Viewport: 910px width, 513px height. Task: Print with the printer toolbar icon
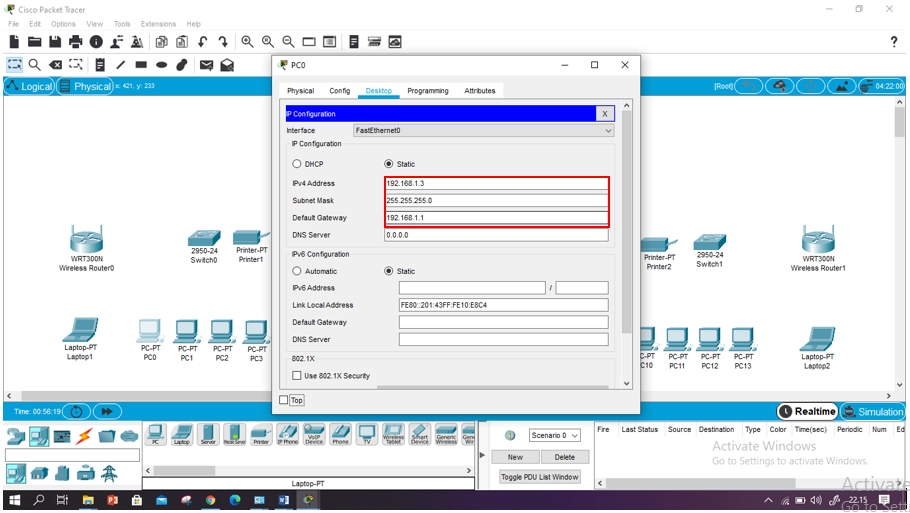pos(75,42)
